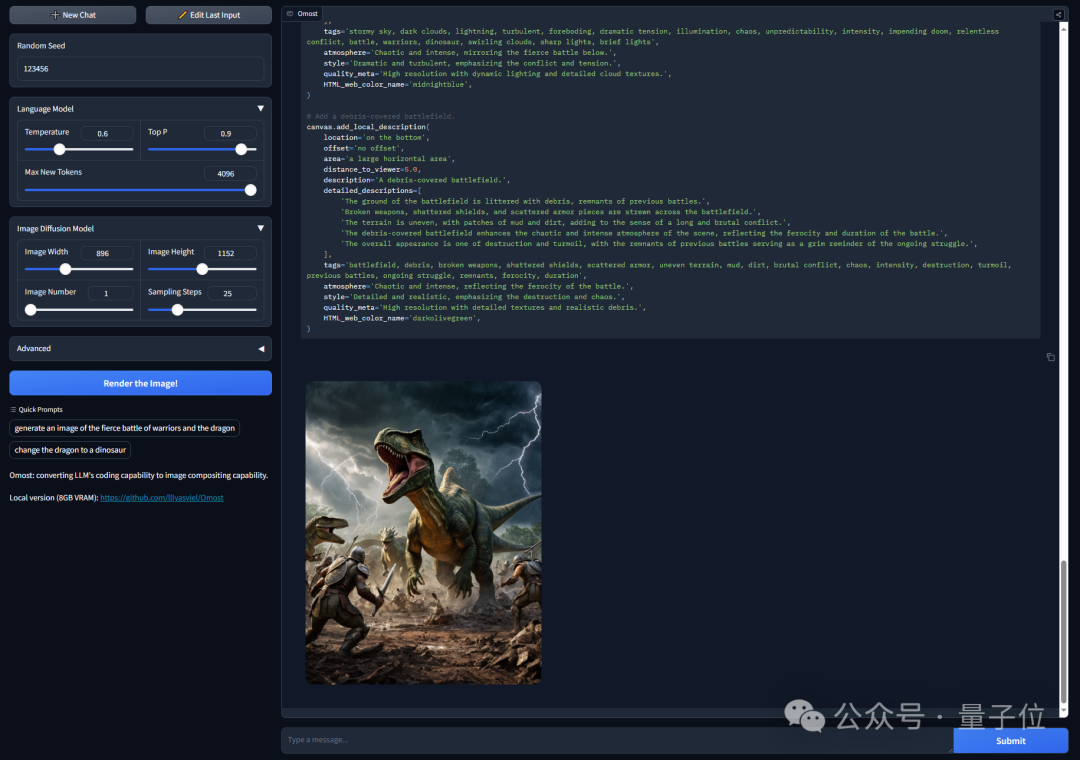
Task: Open the Omost GitHub link
Action: coord(162,497)
